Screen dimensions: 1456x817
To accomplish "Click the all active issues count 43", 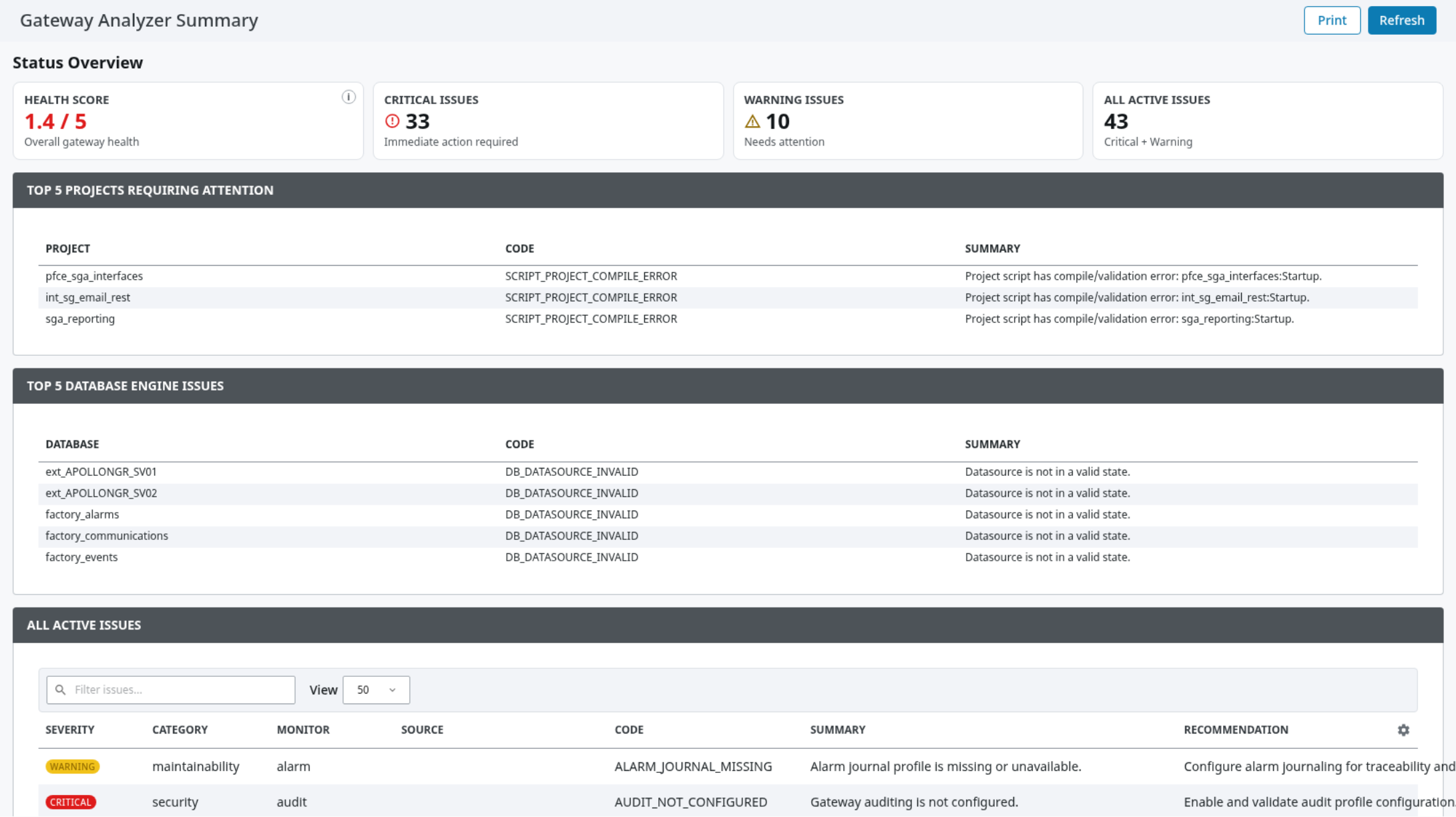I will tap(1116, 121).
